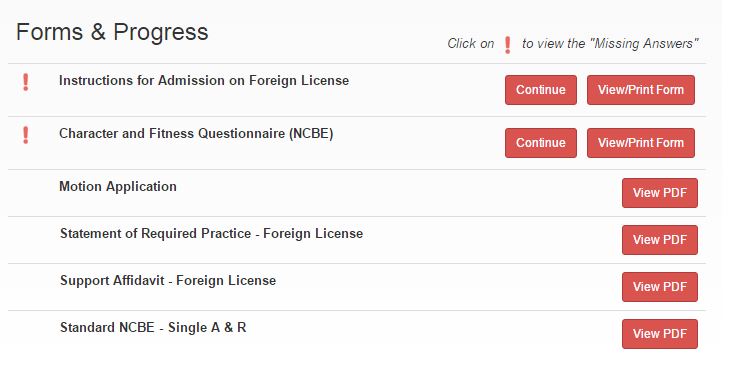The image size is (747, 380).
Task: View PDF for Motion Application
Action: (x=660, y=193)
